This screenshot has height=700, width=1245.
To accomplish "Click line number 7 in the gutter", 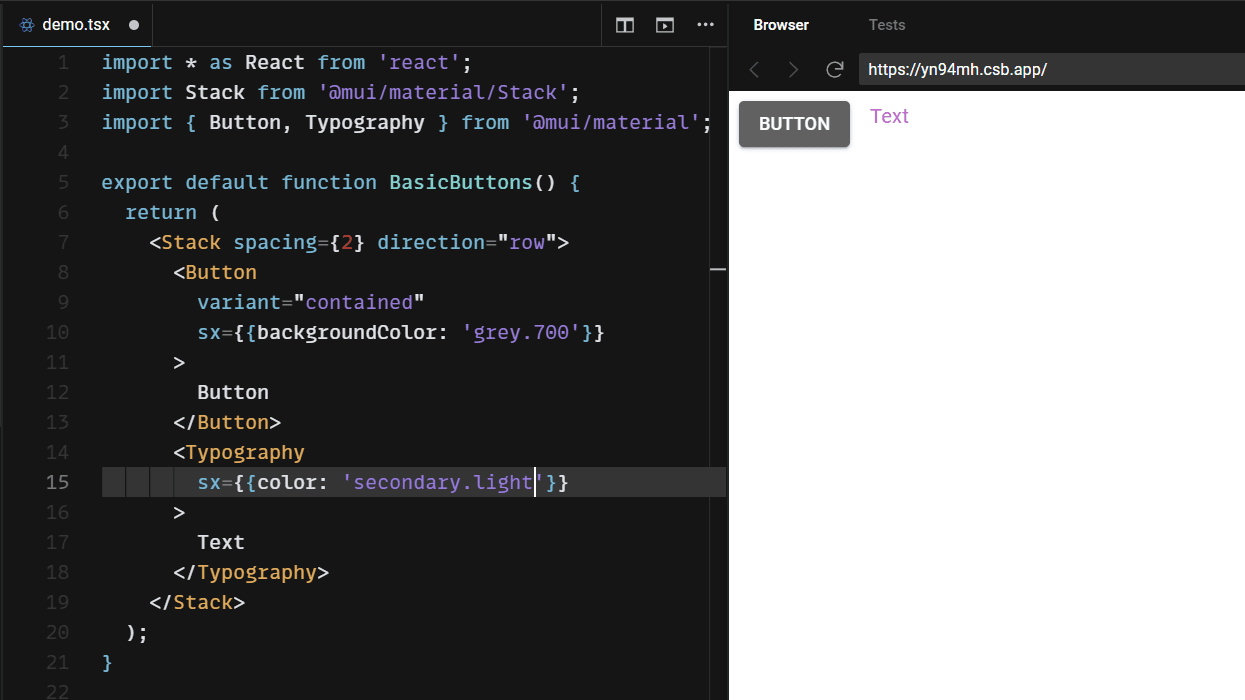I will click(62, 242).
